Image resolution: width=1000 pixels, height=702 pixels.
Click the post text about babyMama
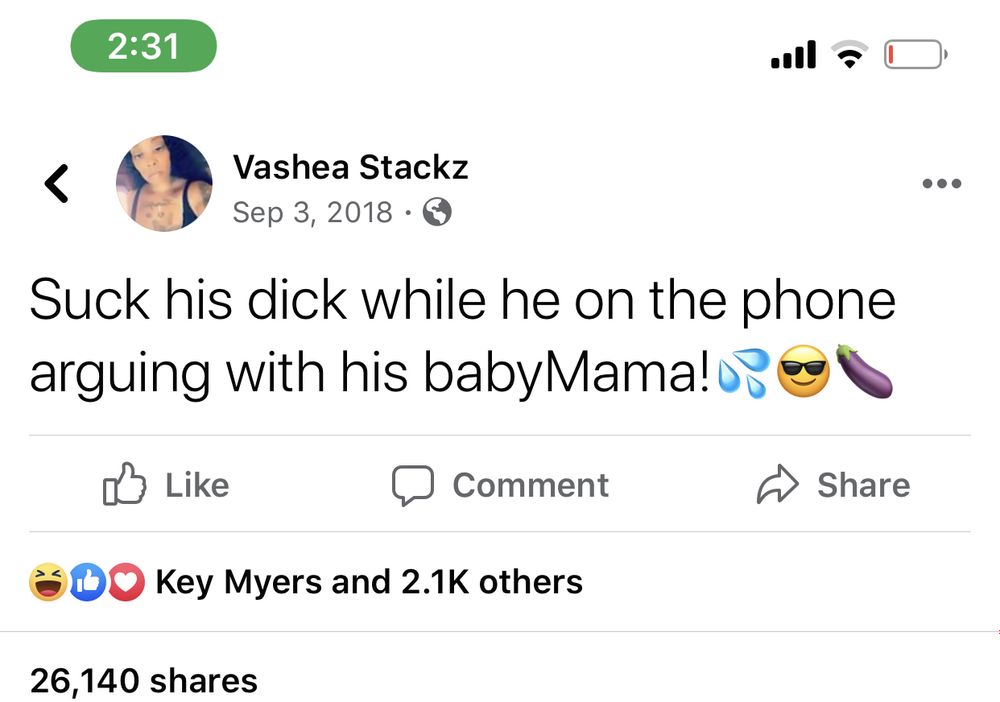pyautogui.click(x=462, y=336)
